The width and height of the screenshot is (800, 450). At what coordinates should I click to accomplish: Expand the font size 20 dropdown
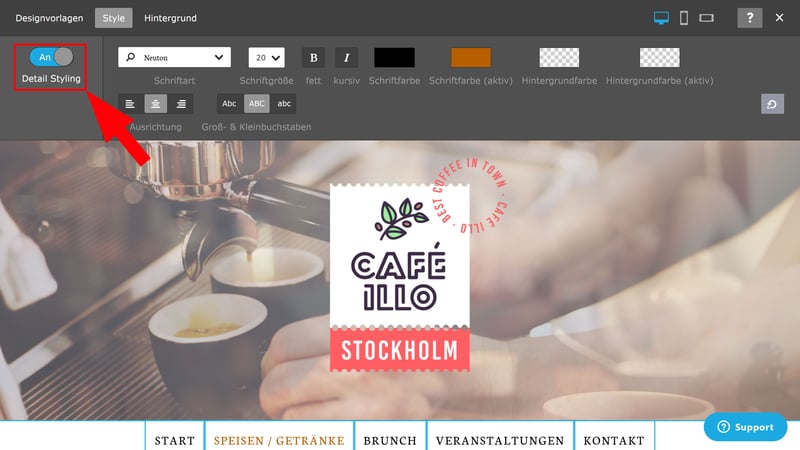click(267, 58)
